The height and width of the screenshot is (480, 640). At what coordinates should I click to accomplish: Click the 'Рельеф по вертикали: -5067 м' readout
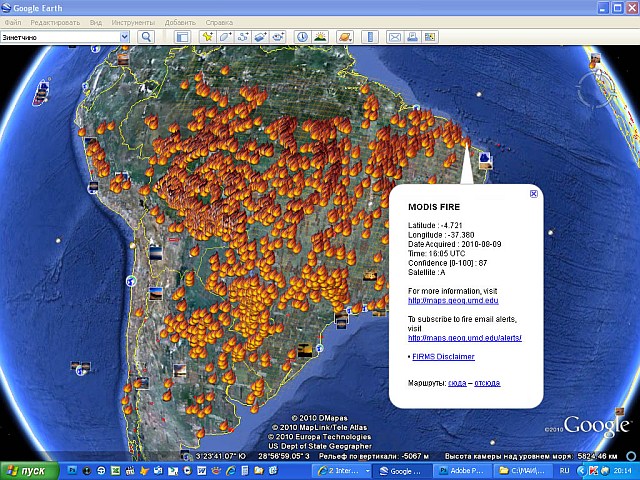coord(373,456)
